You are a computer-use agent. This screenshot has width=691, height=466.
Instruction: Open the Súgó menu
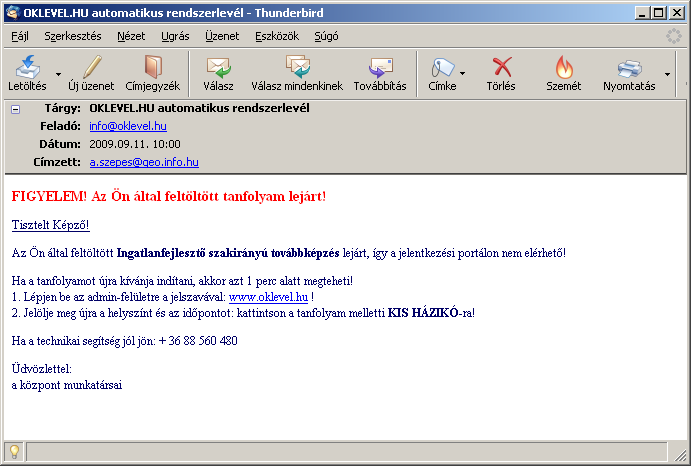(x=326, y=36)
